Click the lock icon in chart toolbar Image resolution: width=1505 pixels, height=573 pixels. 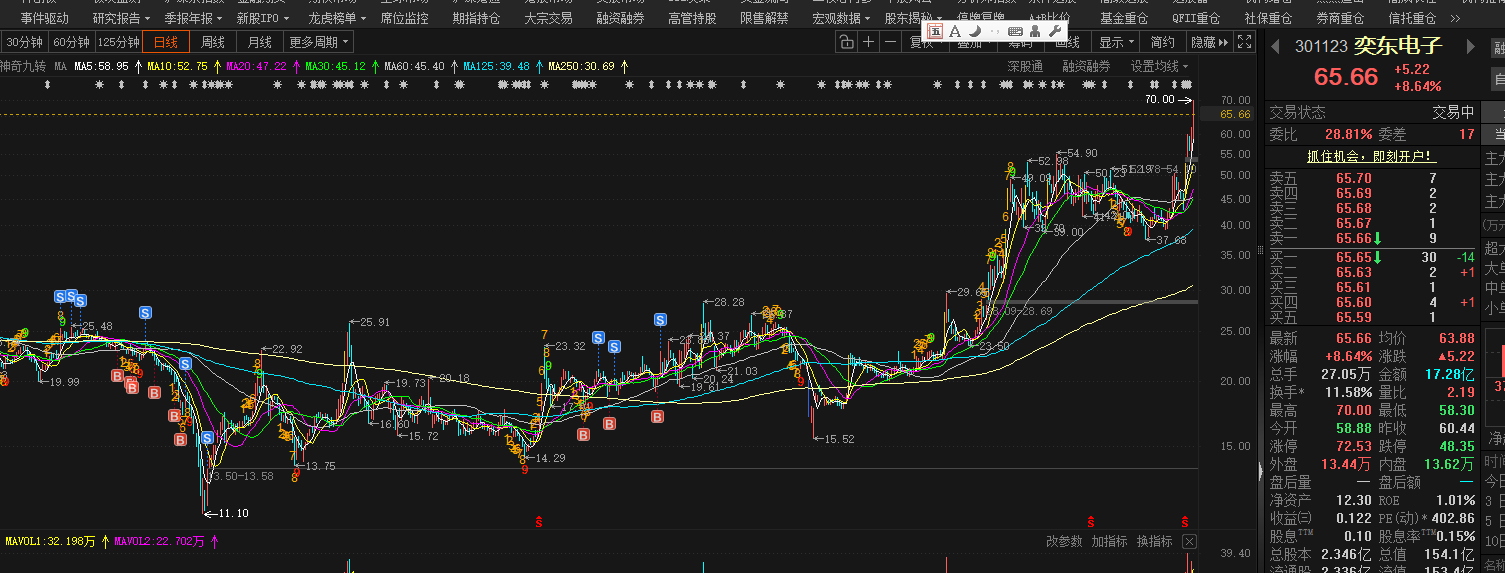pos(846,42)
